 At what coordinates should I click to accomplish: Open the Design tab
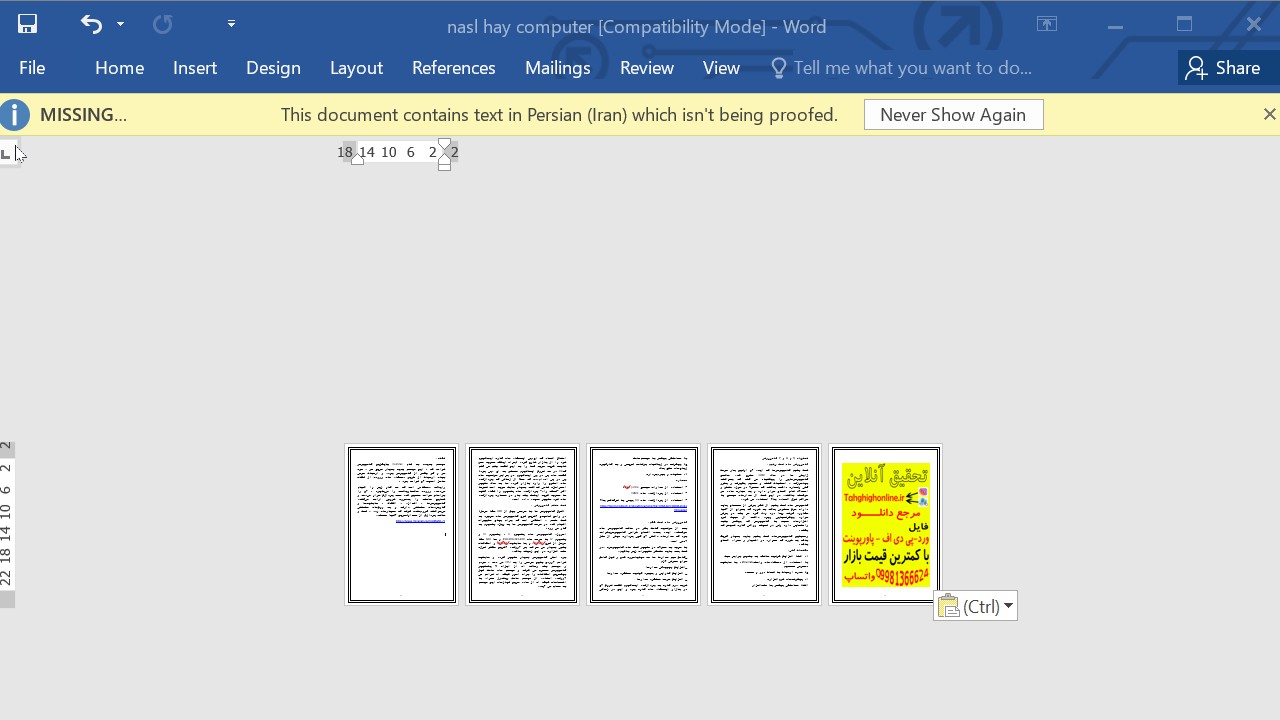pos(273,68)
